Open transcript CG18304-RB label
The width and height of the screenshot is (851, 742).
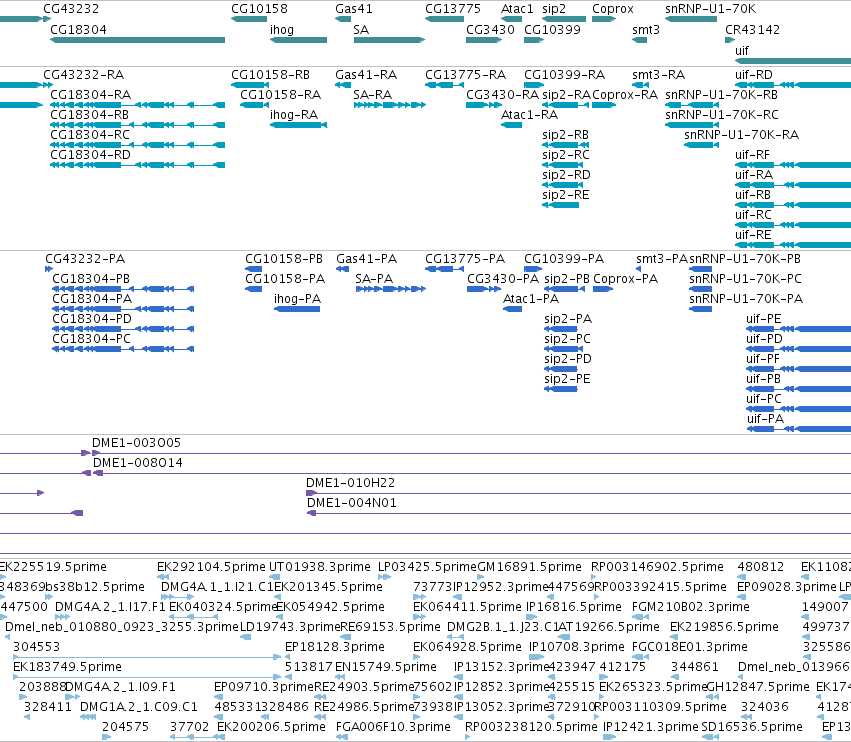click(x=90, y=115)
